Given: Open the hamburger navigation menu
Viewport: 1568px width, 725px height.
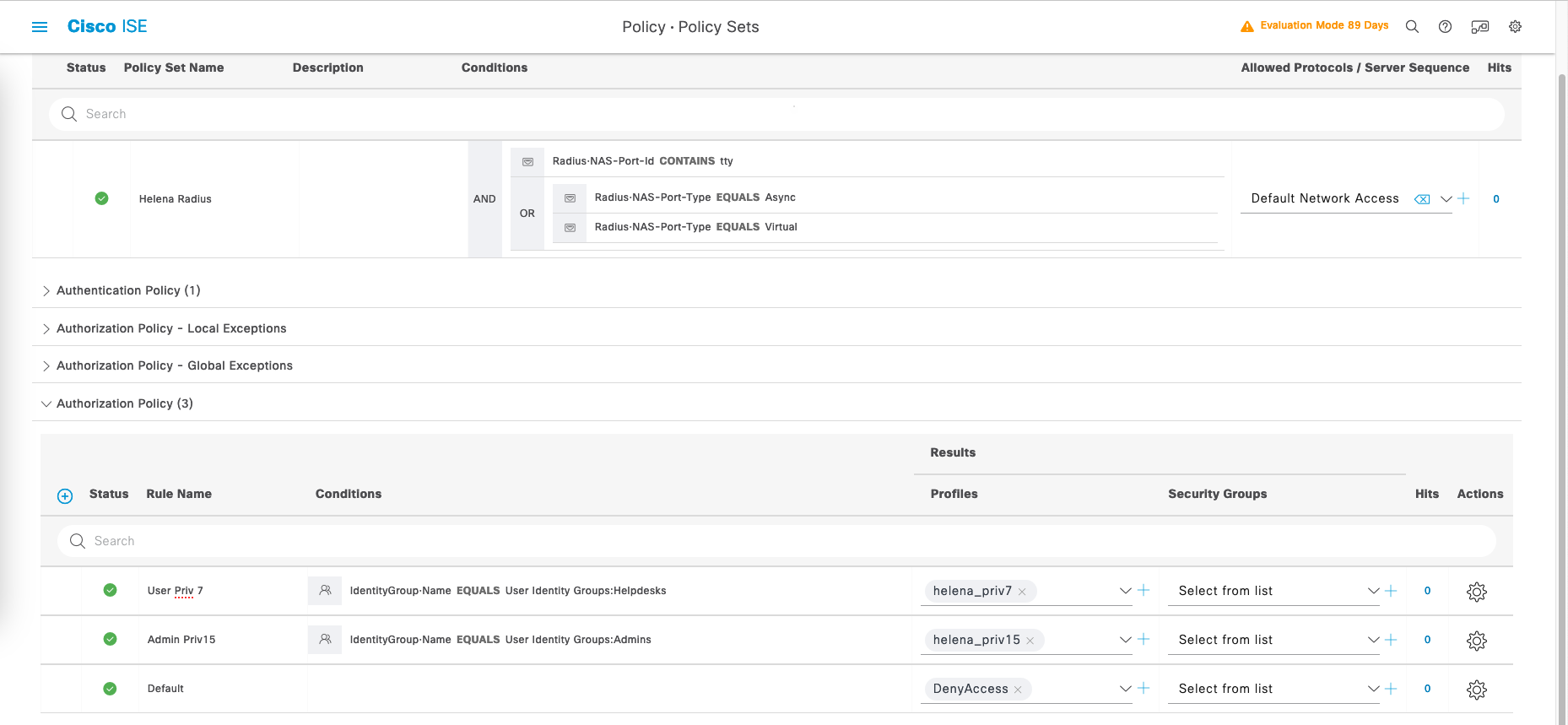Looking at the screenshot, I should click(40, 27).
